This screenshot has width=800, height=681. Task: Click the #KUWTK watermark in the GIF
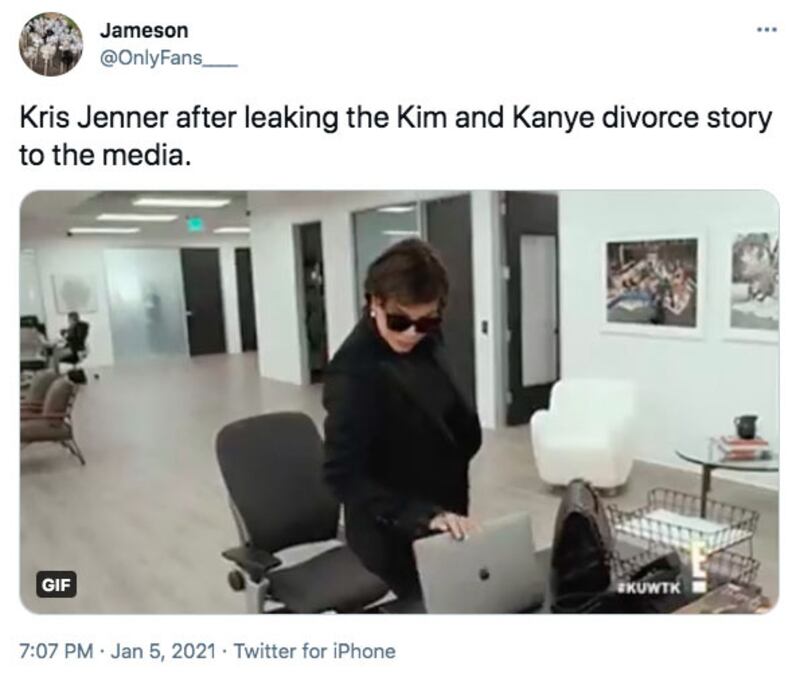648,588
